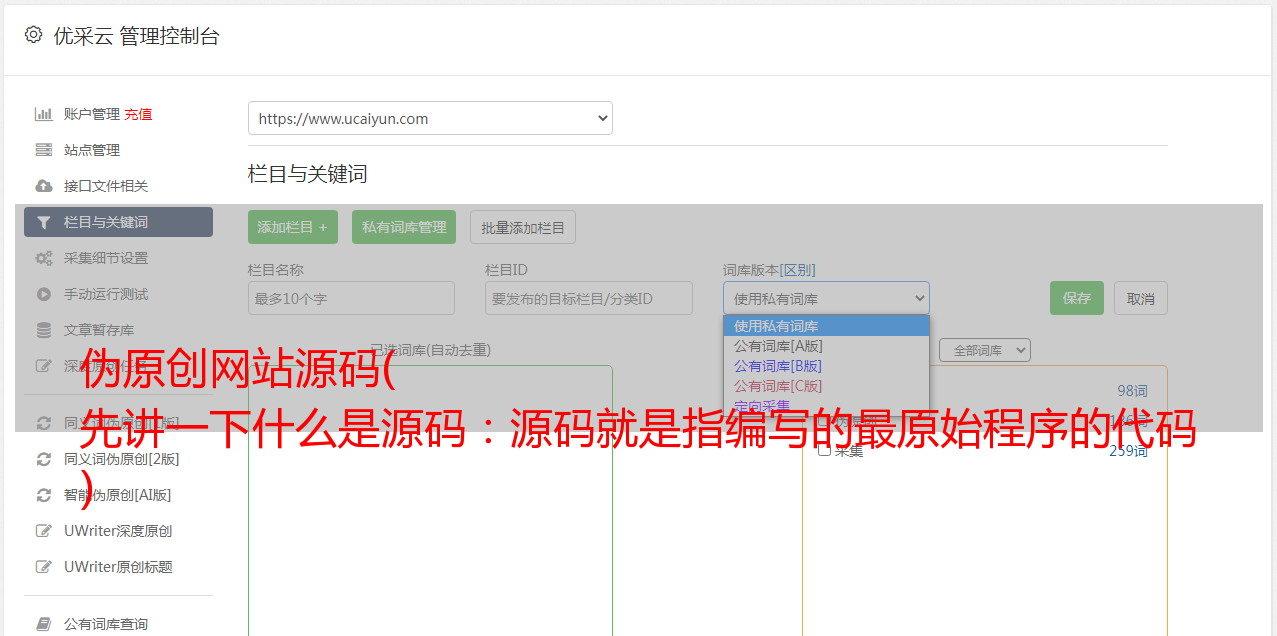The image size is (1277, 636).
Task: Open 采集细节设置 via its gears icon
Action: click(44, 258)
